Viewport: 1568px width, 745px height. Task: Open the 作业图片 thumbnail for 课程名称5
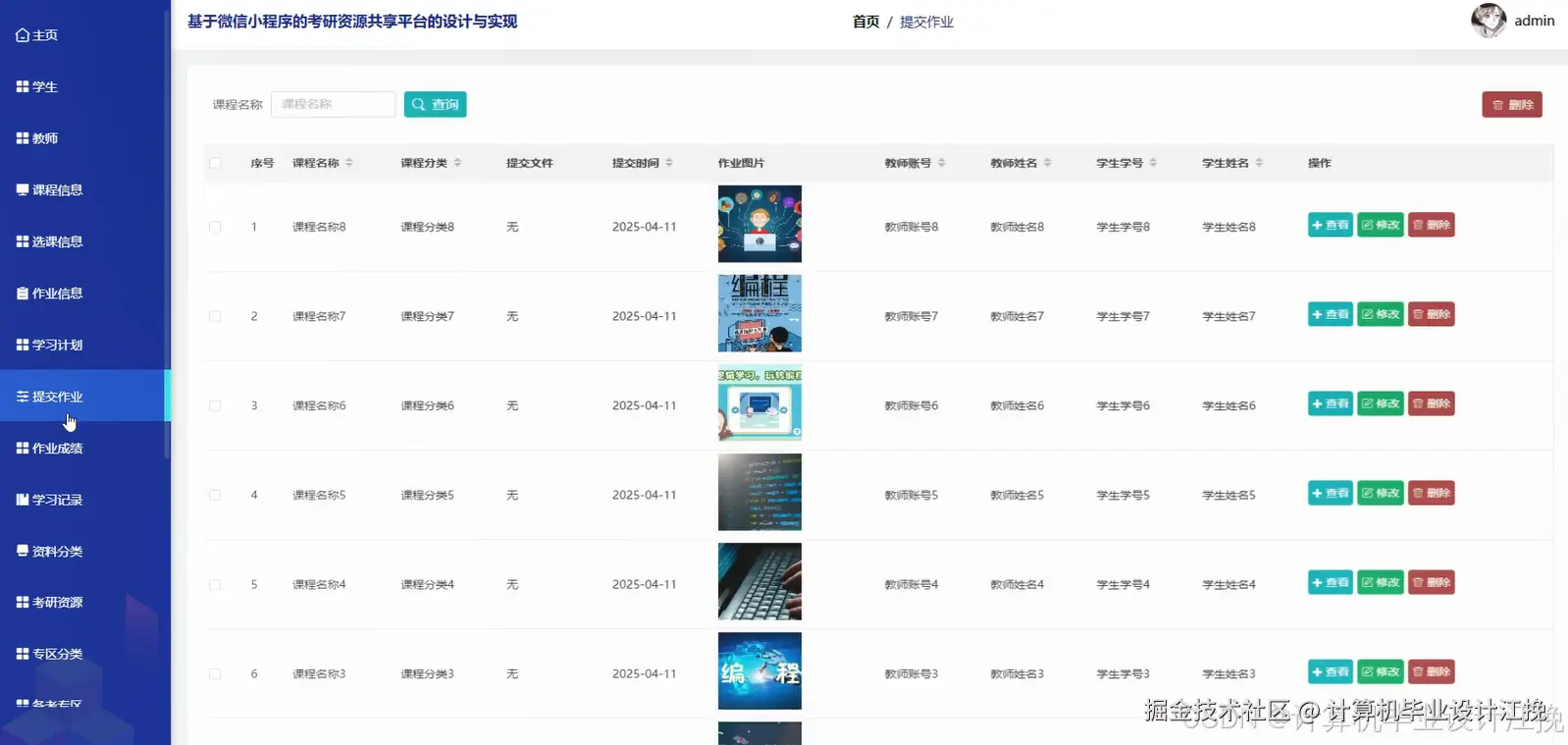pyautogui.click(x=759, y=492)
